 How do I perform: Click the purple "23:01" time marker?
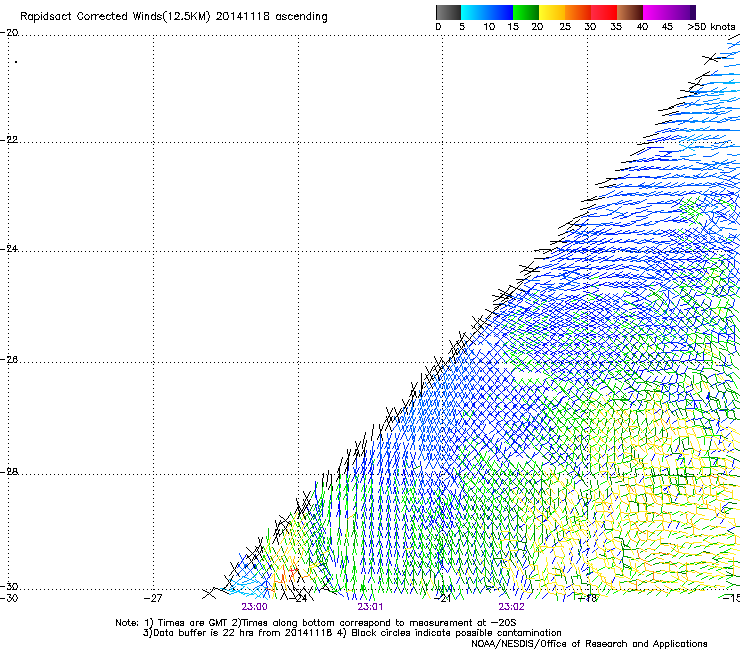370,607
